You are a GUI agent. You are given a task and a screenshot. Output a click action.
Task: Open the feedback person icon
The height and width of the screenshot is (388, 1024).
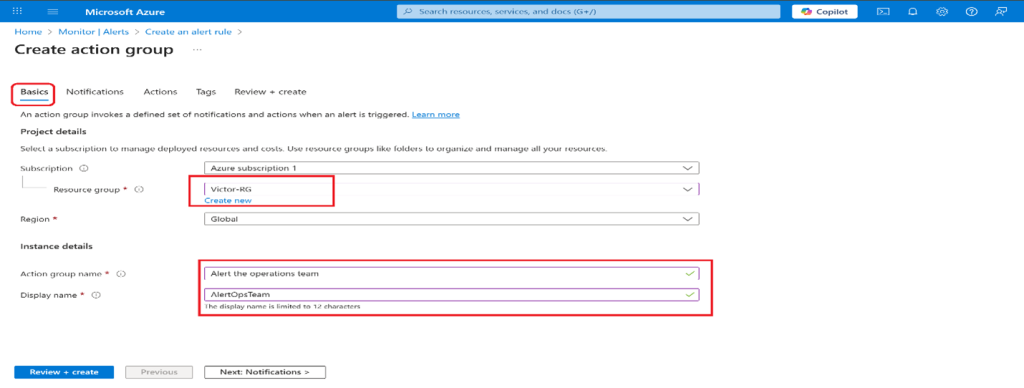coord(1000,12)
